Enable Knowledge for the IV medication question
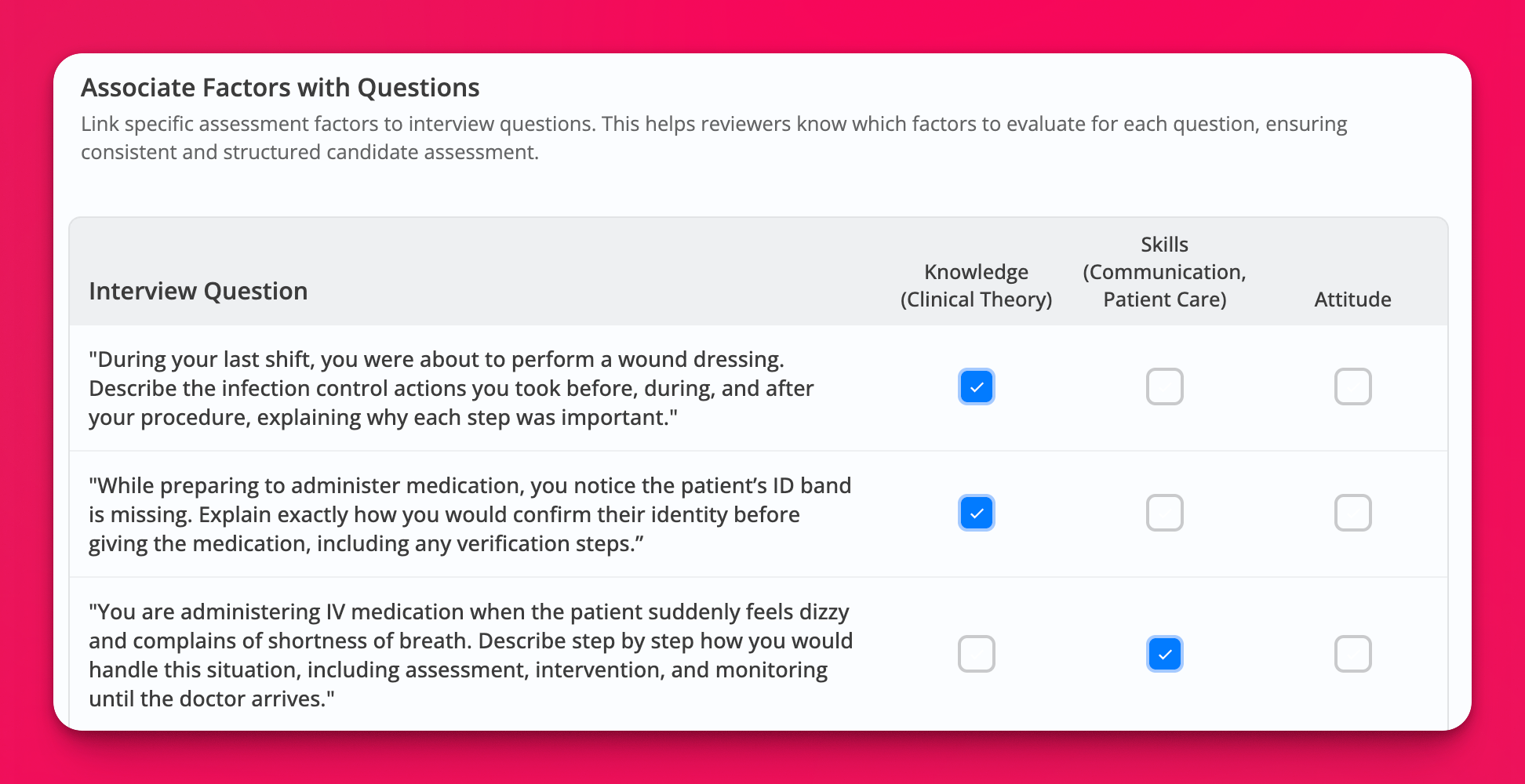The image size is (1525, 784). tap(976, 654)
